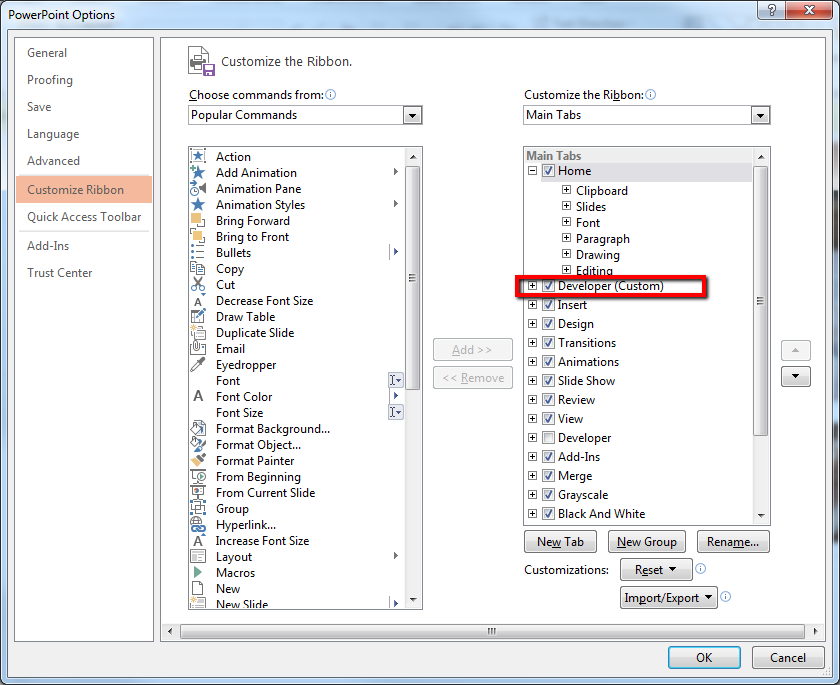840x685 pixels.
Task: Click the From Current Slide icon
Action: click(198, 493)
